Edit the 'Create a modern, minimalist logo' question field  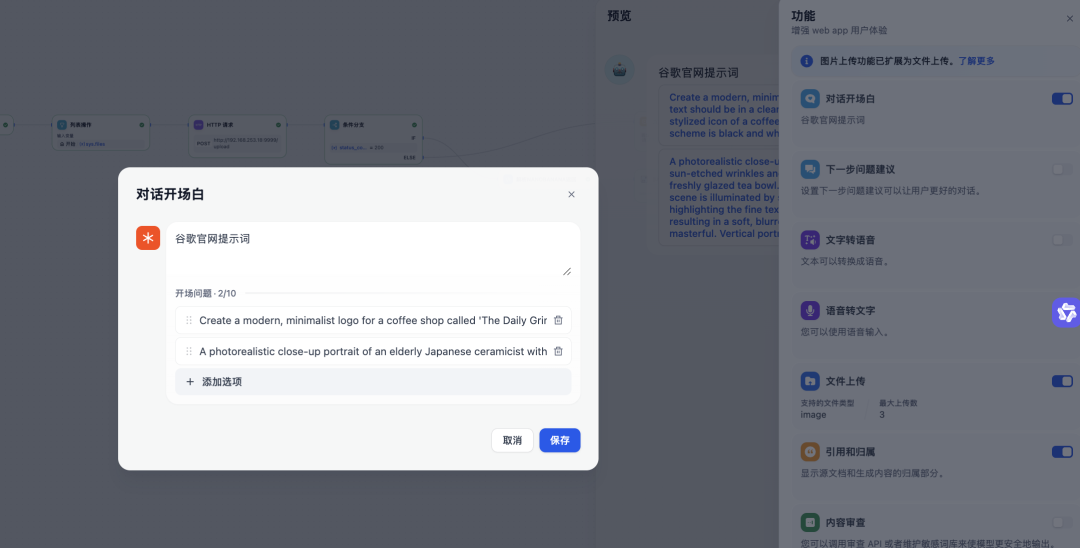[373, 320]
